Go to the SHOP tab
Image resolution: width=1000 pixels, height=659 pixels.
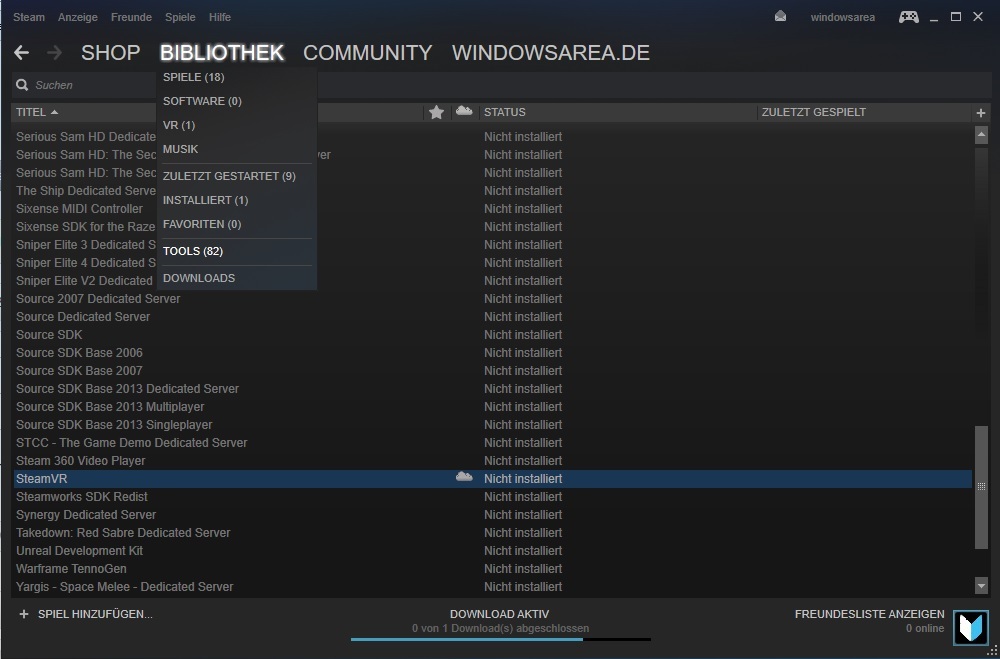click(110, 53)
